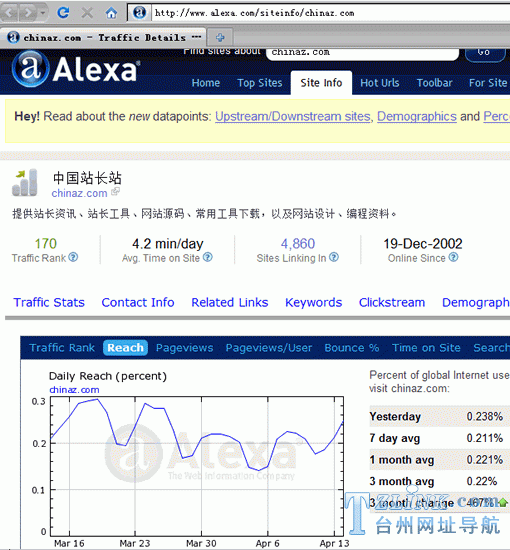Follow the Demographics link in yellow notice
The image size is (510, 550).
[417, 116]
